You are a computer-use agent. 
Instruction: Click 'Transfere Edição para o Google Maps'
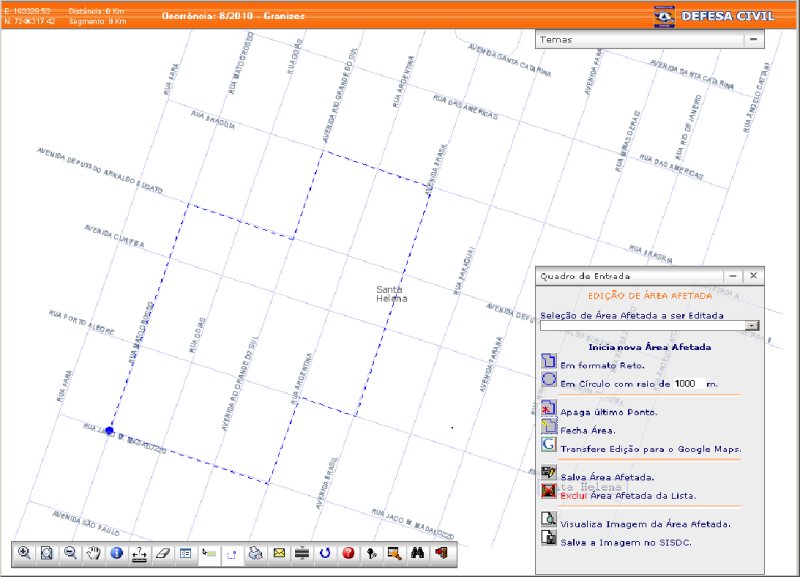coord(650,449)
